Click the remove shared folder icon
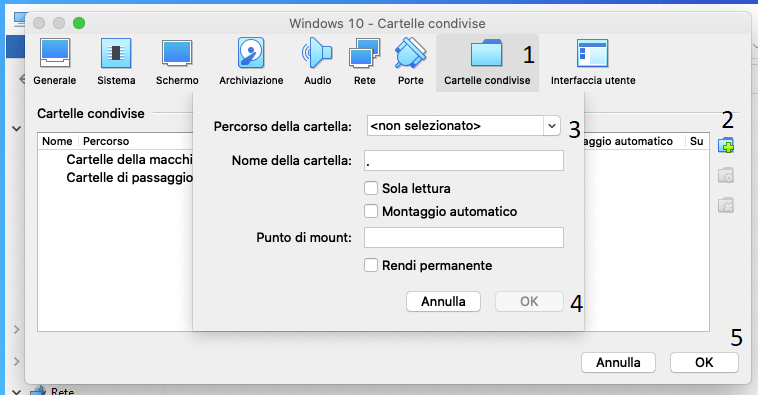This screenshot has width=758, height=395. (x=726, y=205)
